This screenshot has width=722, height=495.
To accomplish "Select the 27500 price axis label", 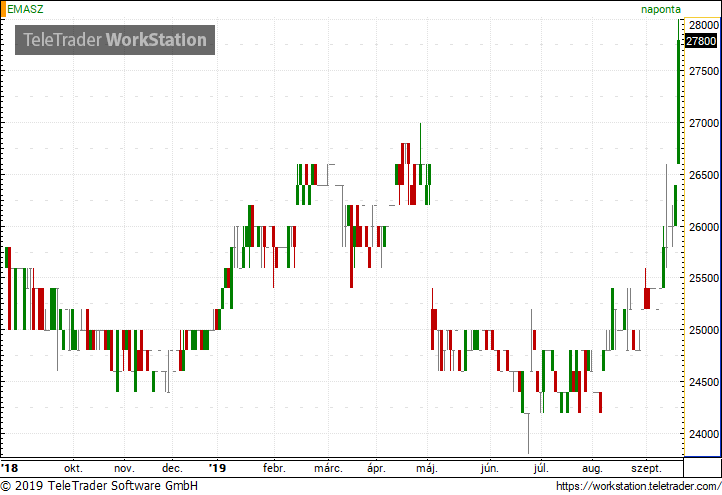I will tap(704, 71).
